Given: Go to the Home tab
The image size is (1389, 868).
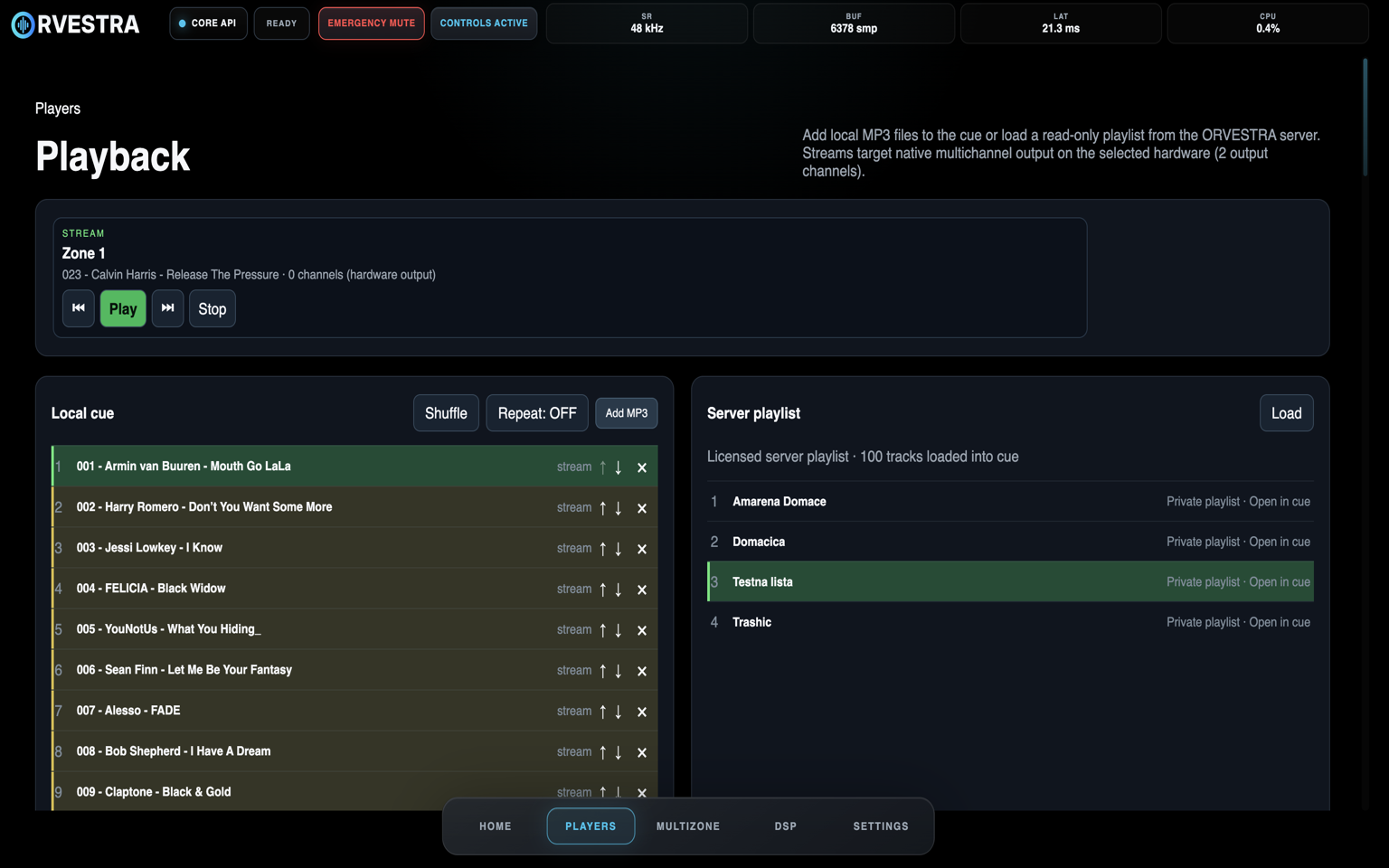Looking at the screenshot, I should click(x=496, y=826).
